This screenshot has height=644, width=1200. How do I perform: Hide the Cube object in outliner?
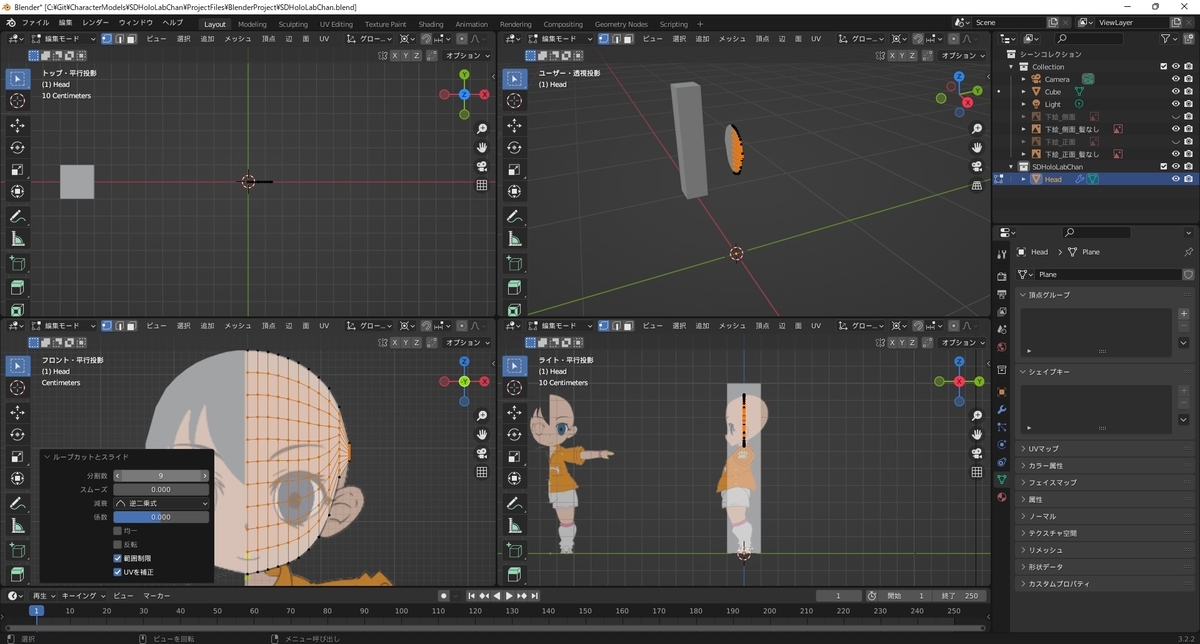pos(1175,92)
